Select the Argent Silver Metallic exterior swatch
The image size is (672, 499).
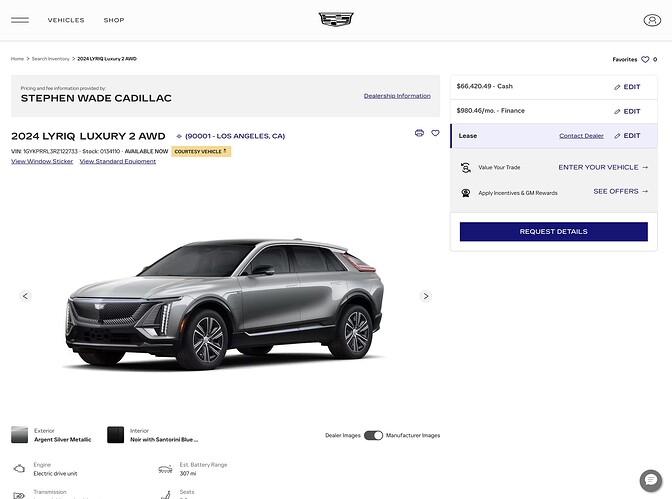click(20, 435)
